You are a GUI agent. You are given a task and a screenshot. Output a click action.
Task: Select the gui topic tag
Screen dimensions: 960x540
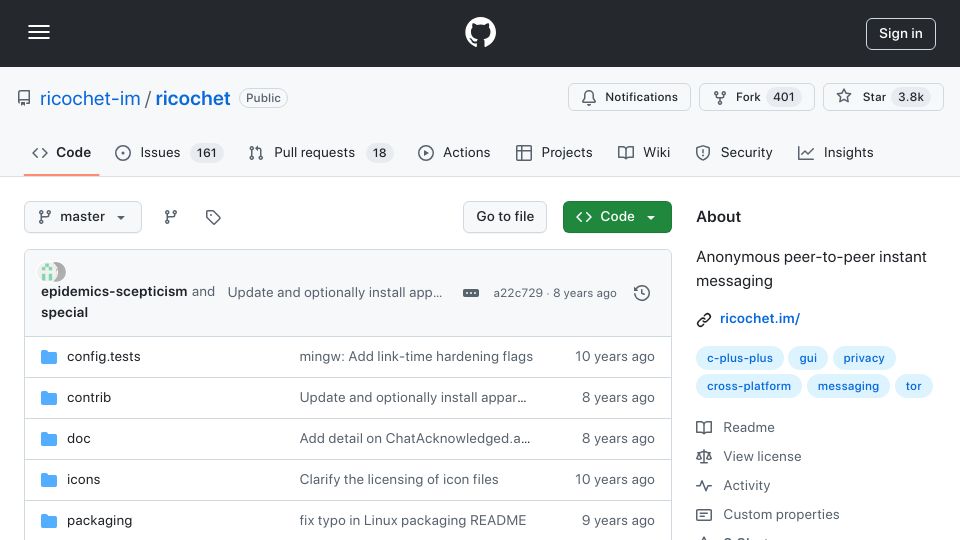808,358
